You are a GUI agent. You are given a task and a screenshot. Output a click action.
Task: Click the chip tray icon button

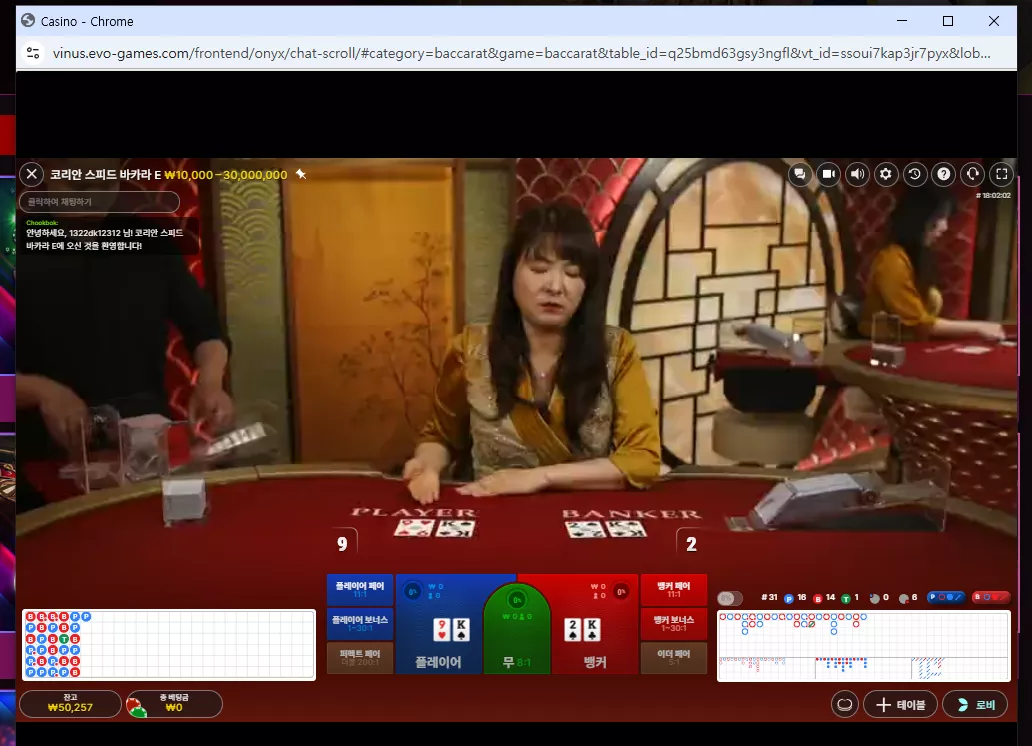pyautogui.click(x=844, y=705)
